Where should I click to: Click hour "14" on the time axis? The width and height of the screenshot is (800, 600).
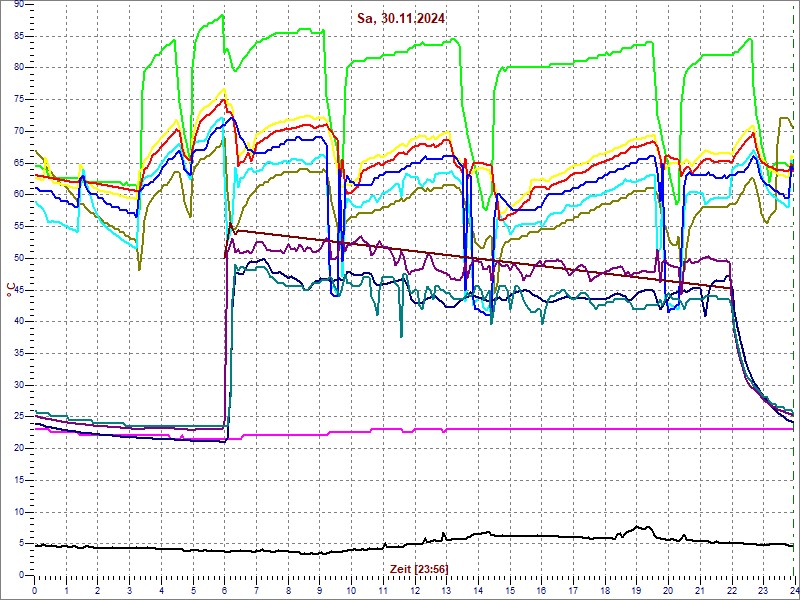(478, 590)
